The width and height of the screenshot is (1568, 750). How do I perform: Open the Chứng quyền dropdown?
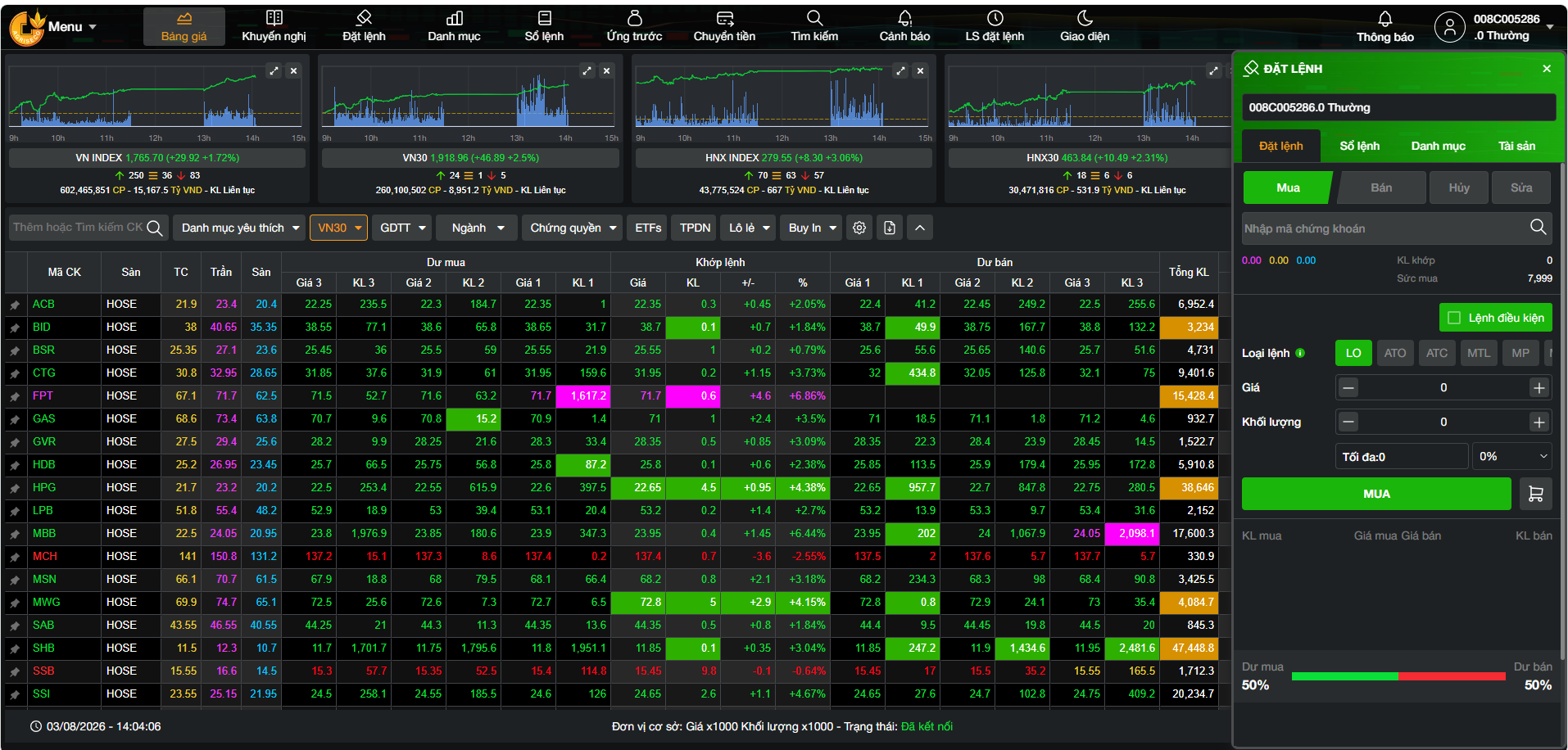pos(573,228)
